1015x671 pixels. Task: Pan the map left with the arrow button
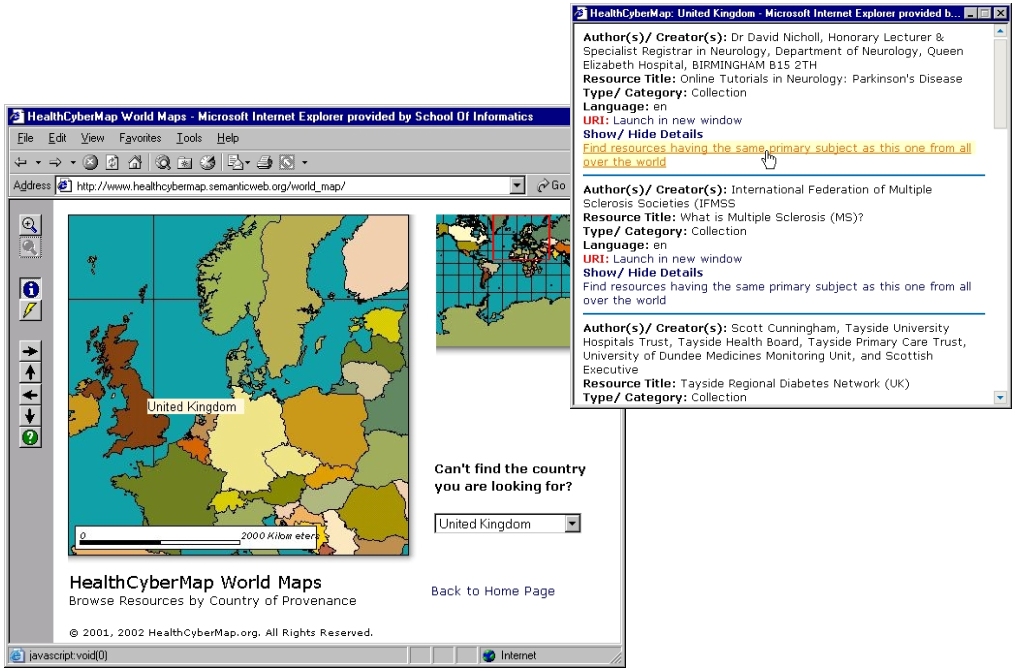pos(30,395)
